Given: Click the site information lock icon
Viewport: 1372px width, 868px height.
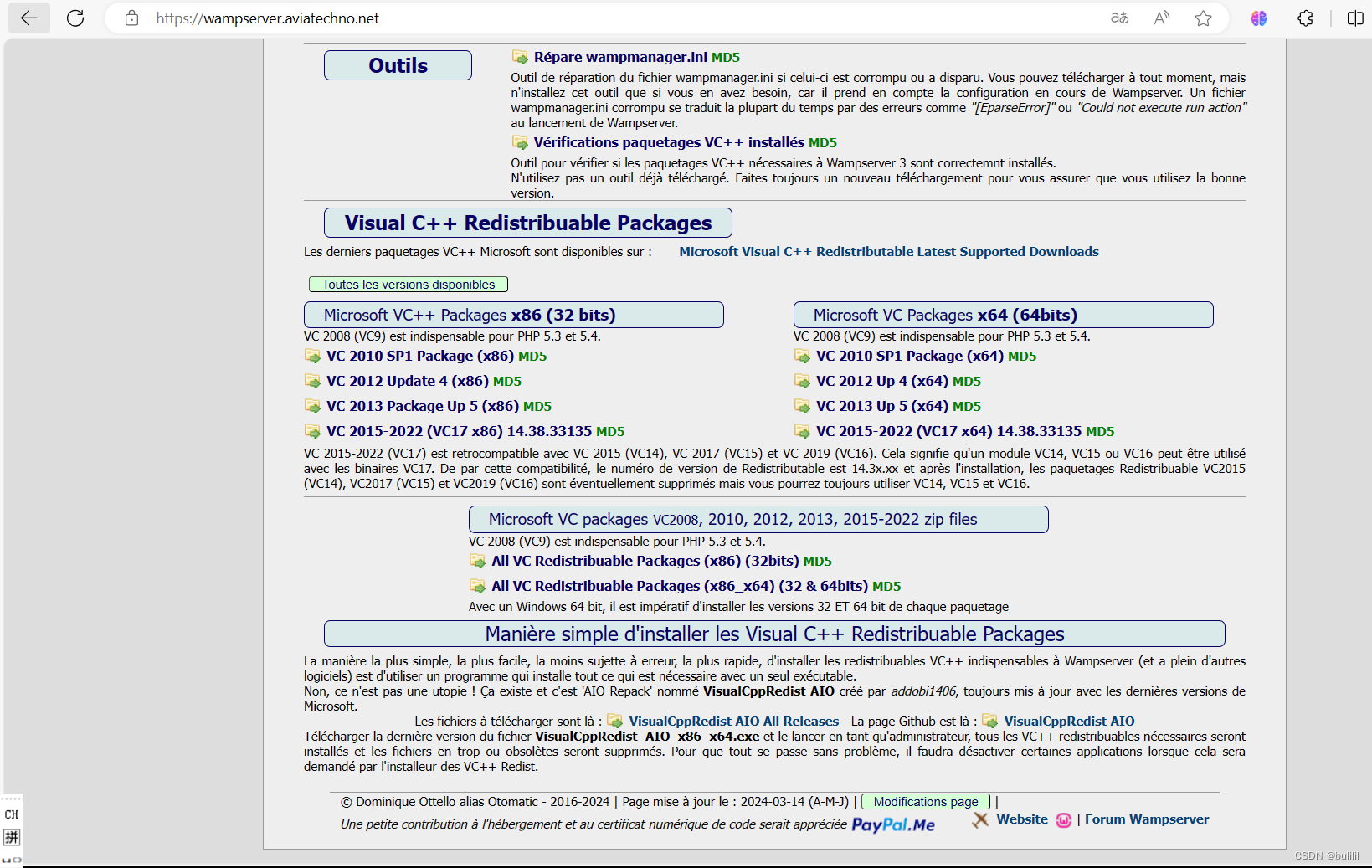Looking at the screenshot, I should coord(131,18).
